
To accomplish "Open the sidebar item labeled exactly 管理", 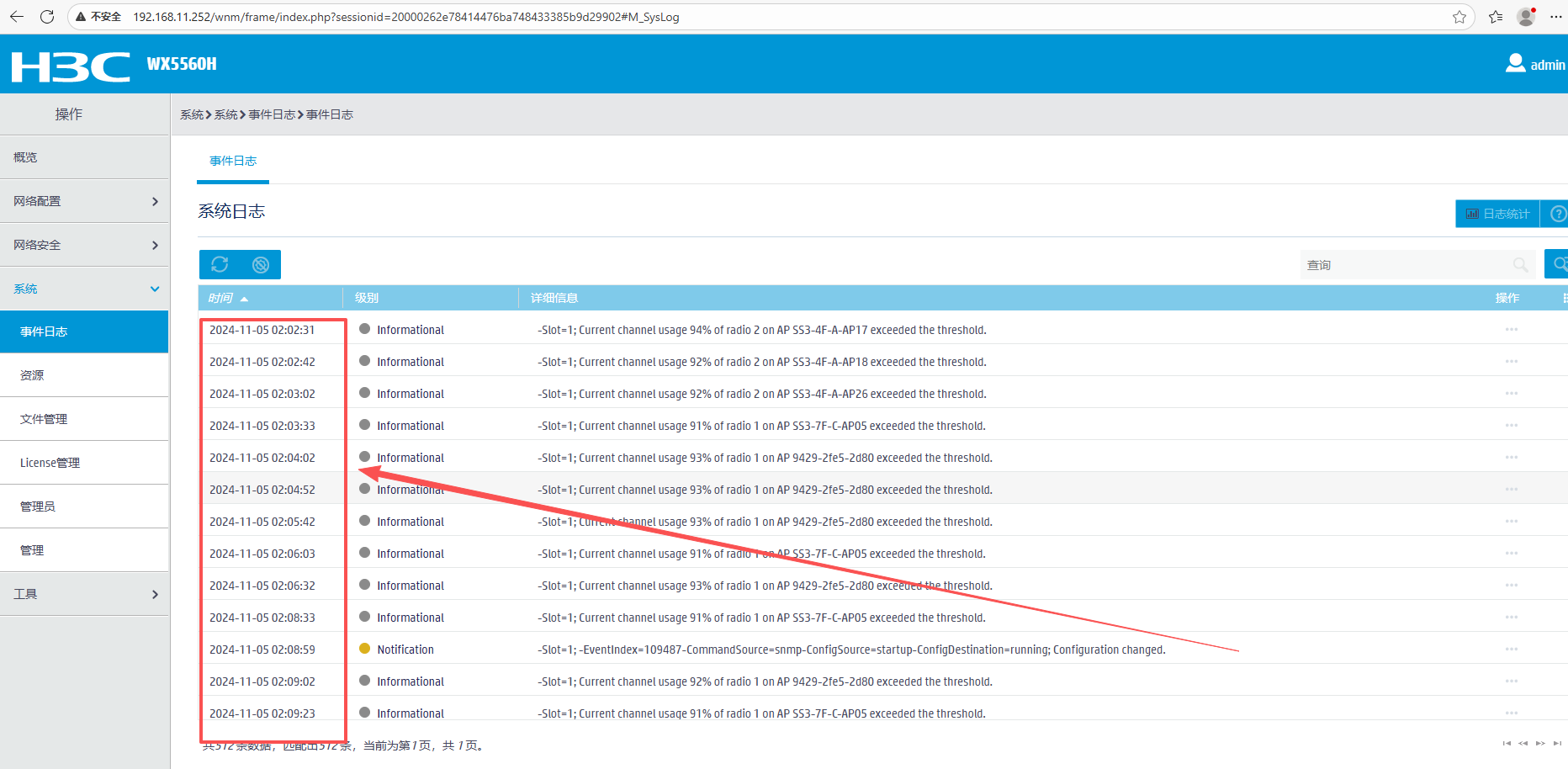I will pyautogui.click(x=84, y=550).
